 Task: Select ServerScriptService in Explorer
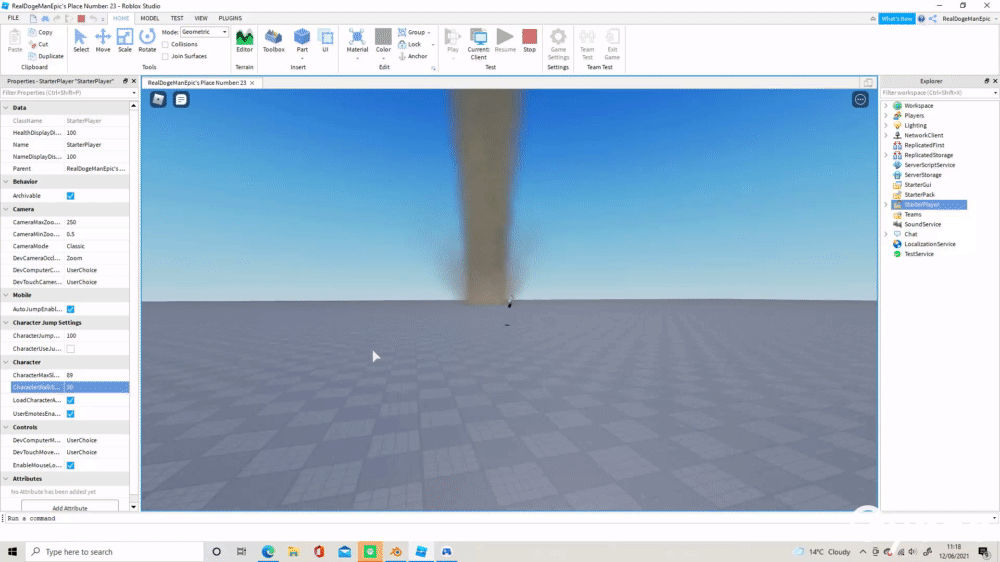pos(929,165)
